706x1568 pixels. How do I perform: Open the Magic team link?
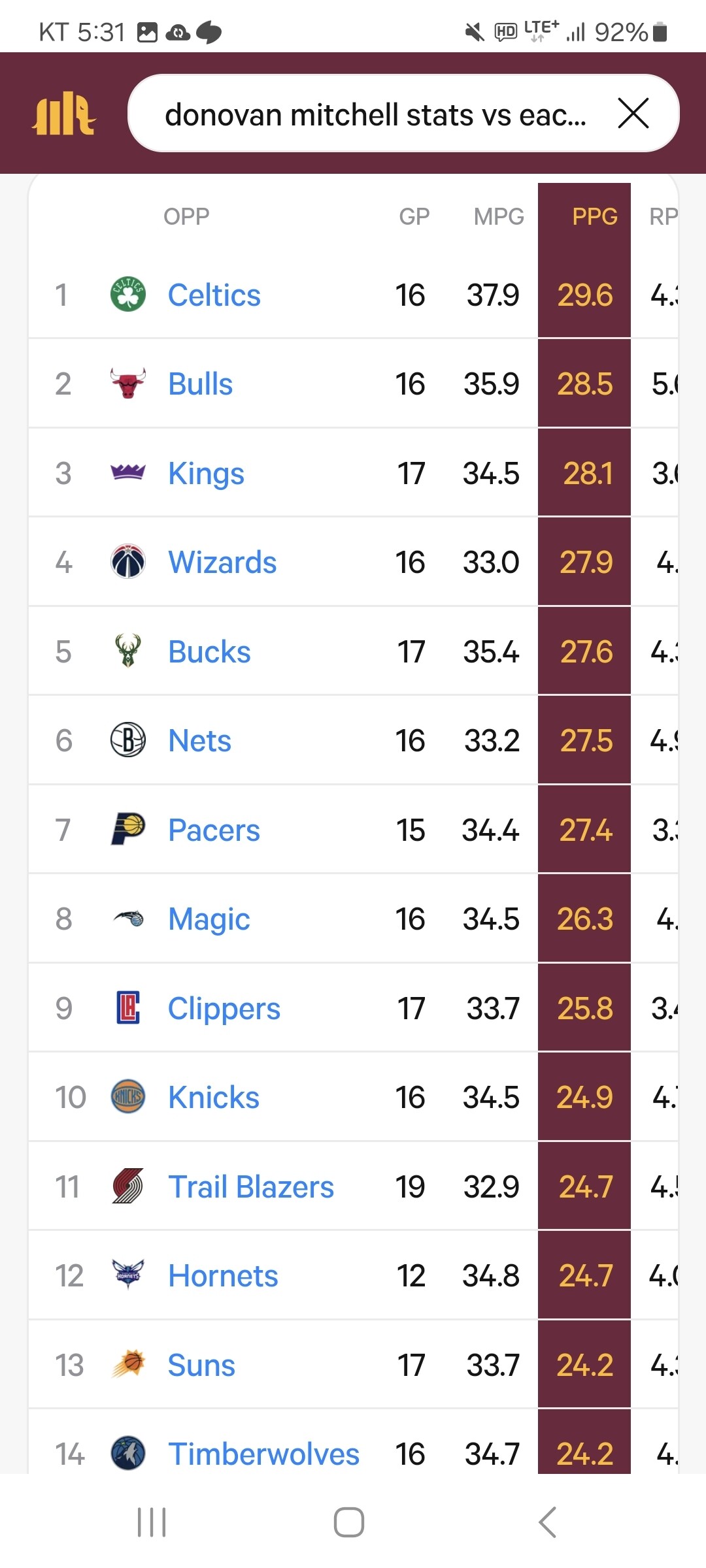point(209,919)
